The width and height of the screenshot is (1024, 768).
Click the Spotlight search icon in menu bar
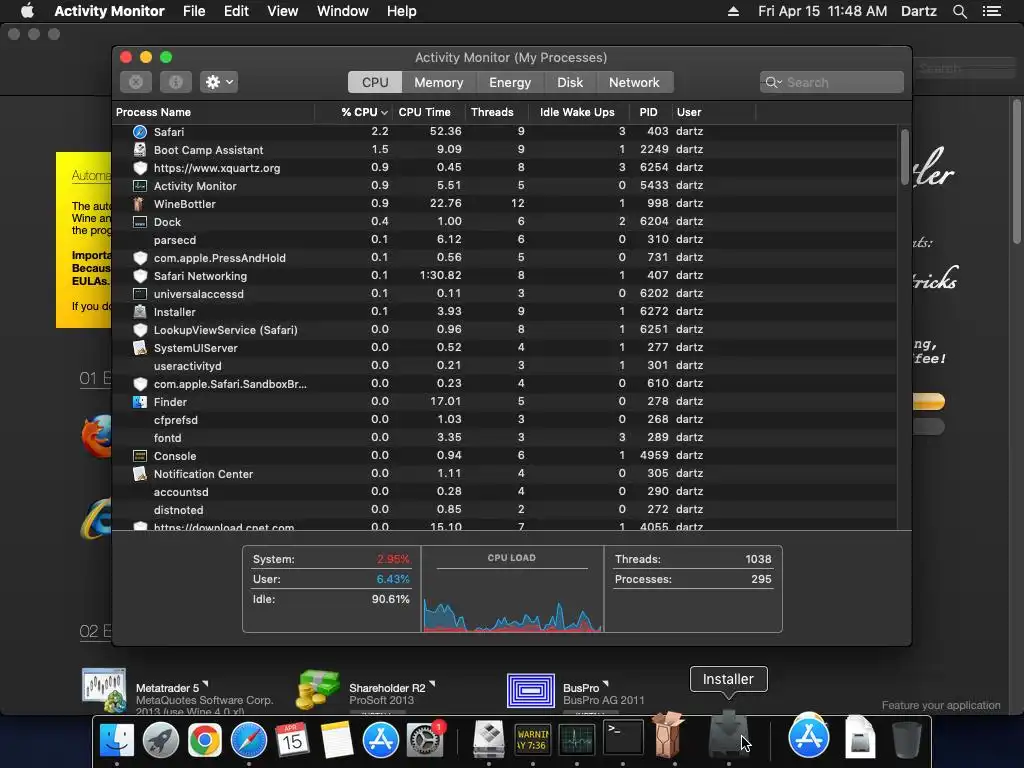pos(959,12)
